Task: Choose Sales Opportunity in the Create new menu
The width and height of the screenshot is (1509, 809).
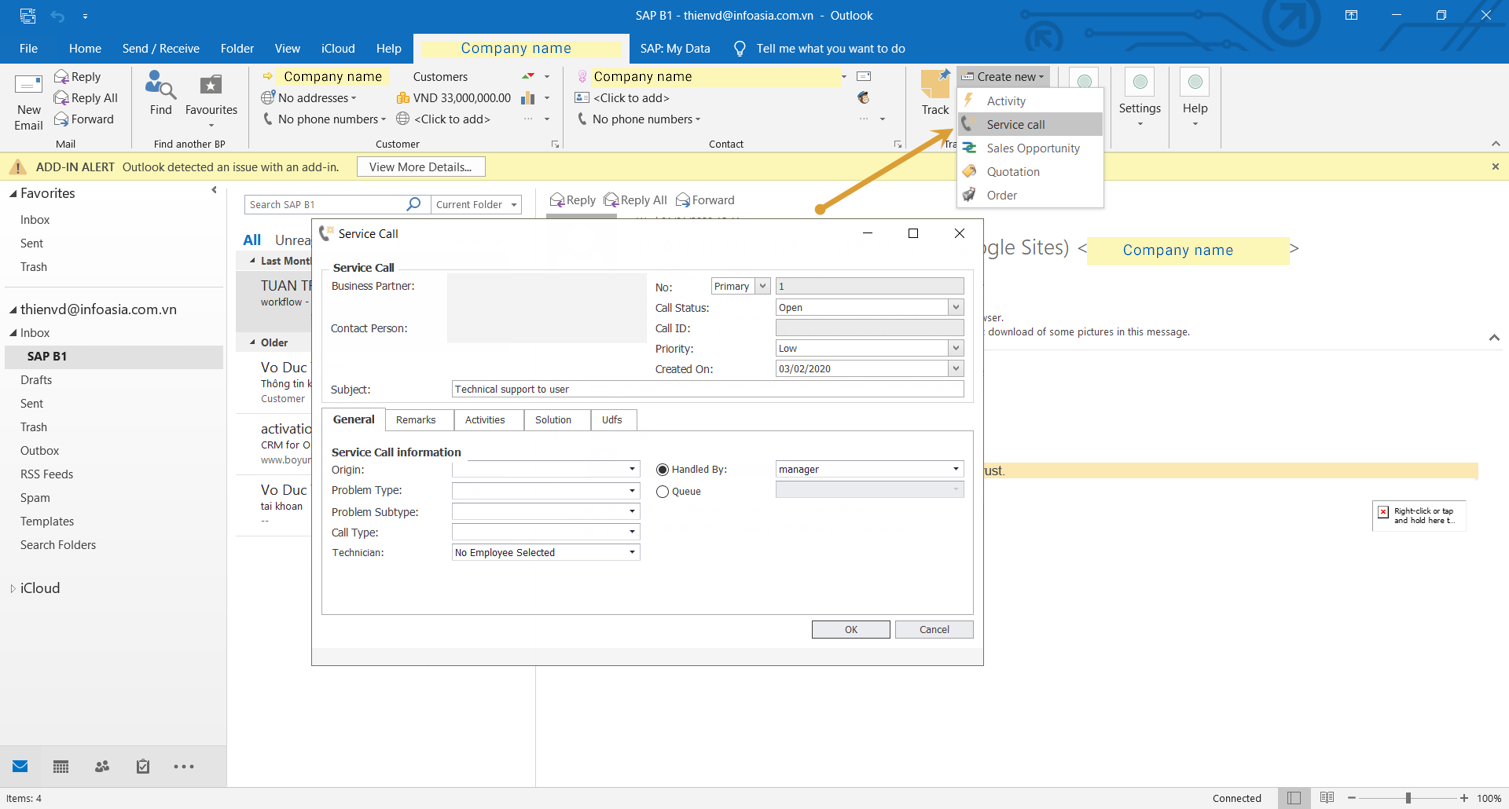Action: click(x=1030, y=148)
